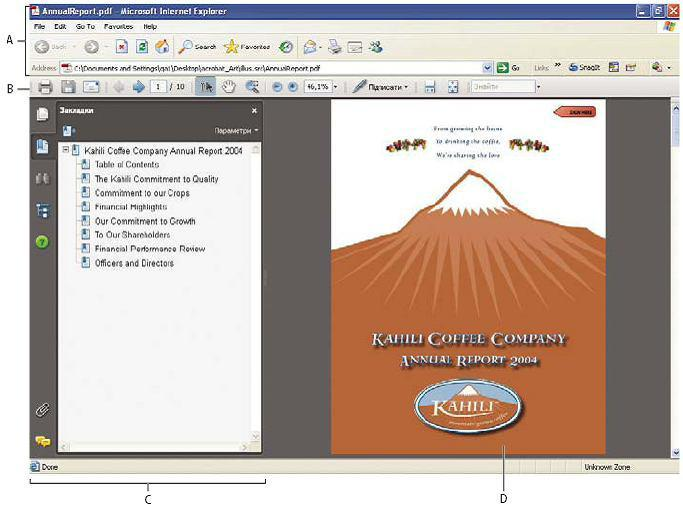Activate the Hand tool
Screen dimensions: 683x508
pos(229,87)
